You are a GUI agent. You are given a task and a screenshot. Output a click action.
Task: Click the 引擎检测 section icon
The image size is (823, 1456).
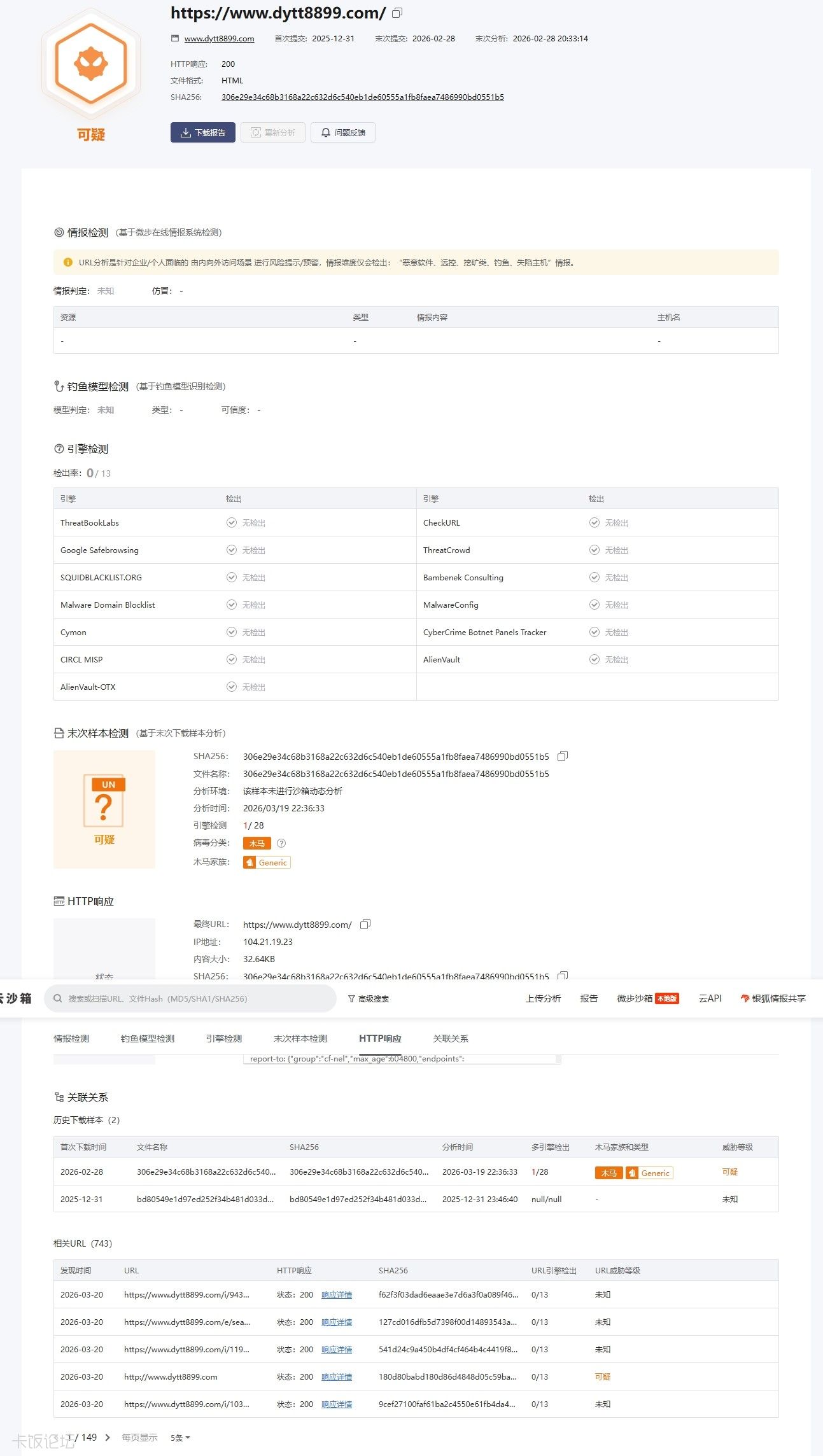coord(59,449)
